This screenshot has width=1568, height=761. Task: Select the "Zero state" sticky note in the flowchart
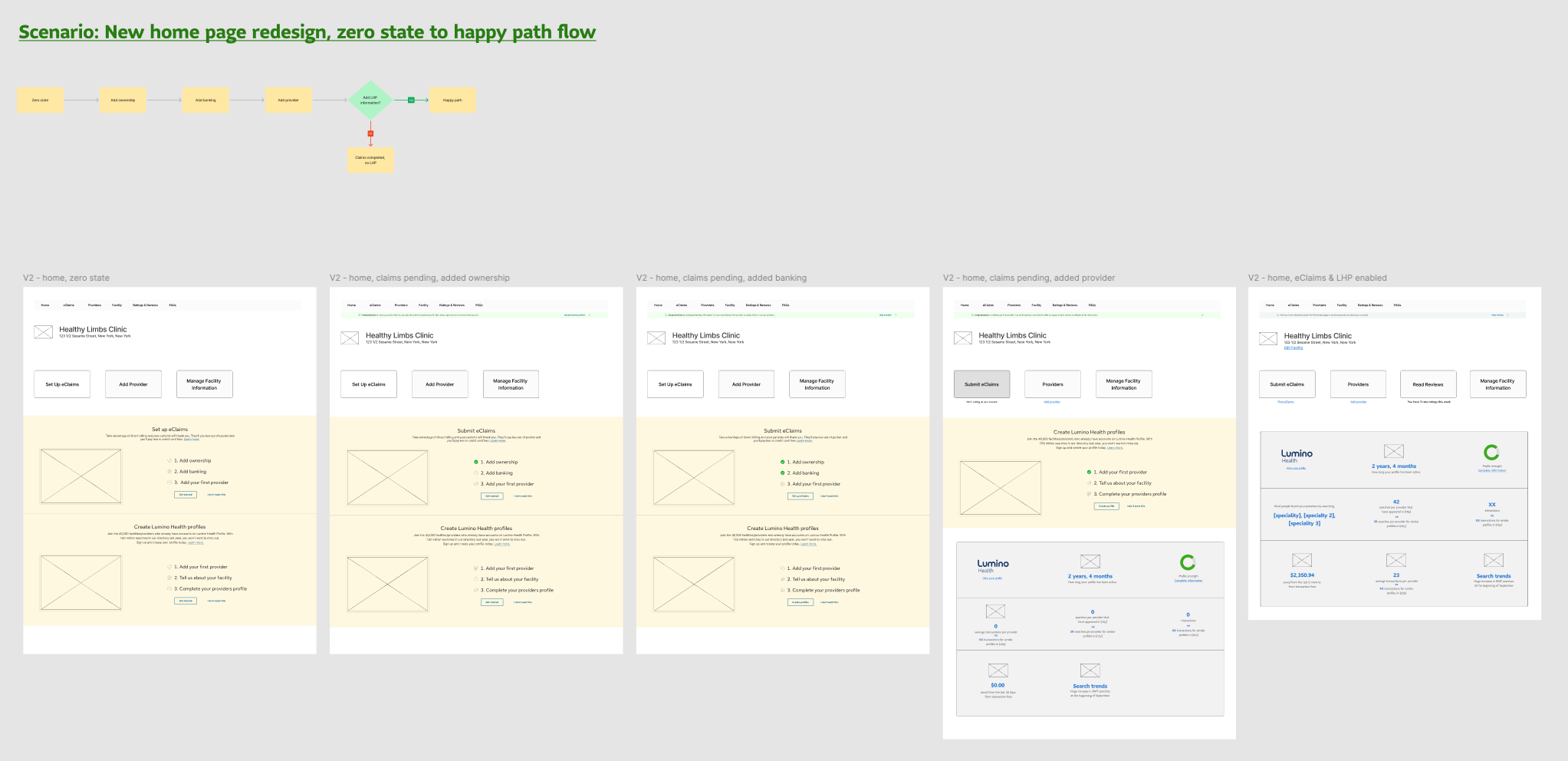pos(40,100)
